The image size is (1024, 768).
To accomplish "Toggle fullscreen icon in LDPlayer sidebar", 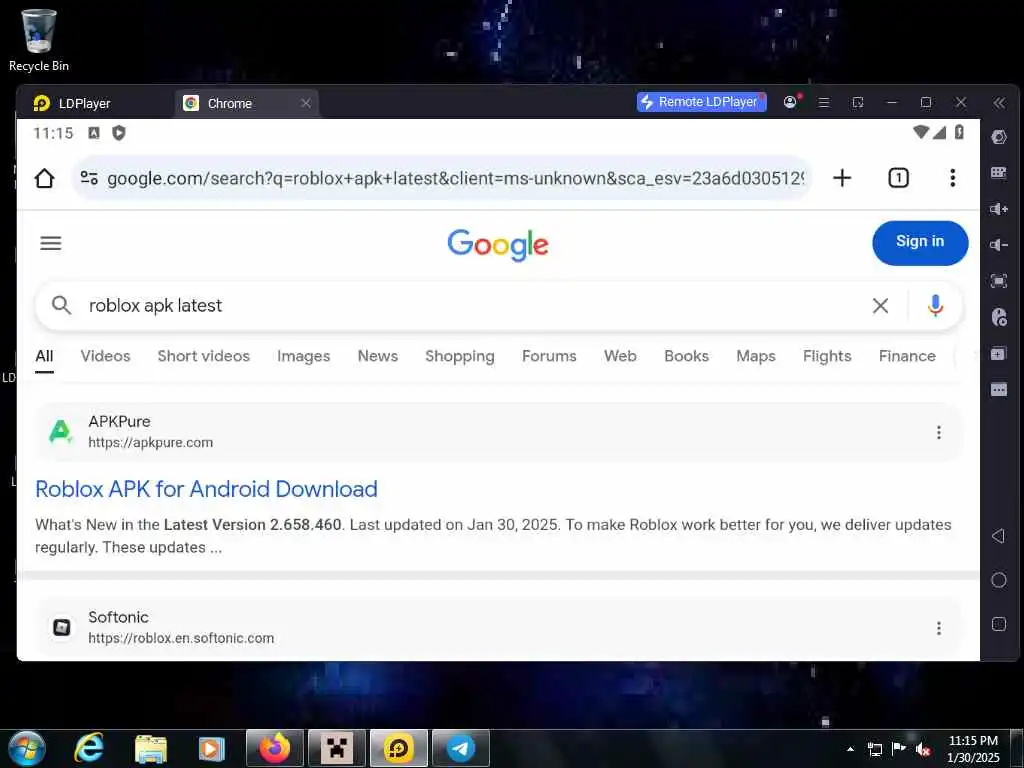I will pyautogui.click(x=999, y=281).
